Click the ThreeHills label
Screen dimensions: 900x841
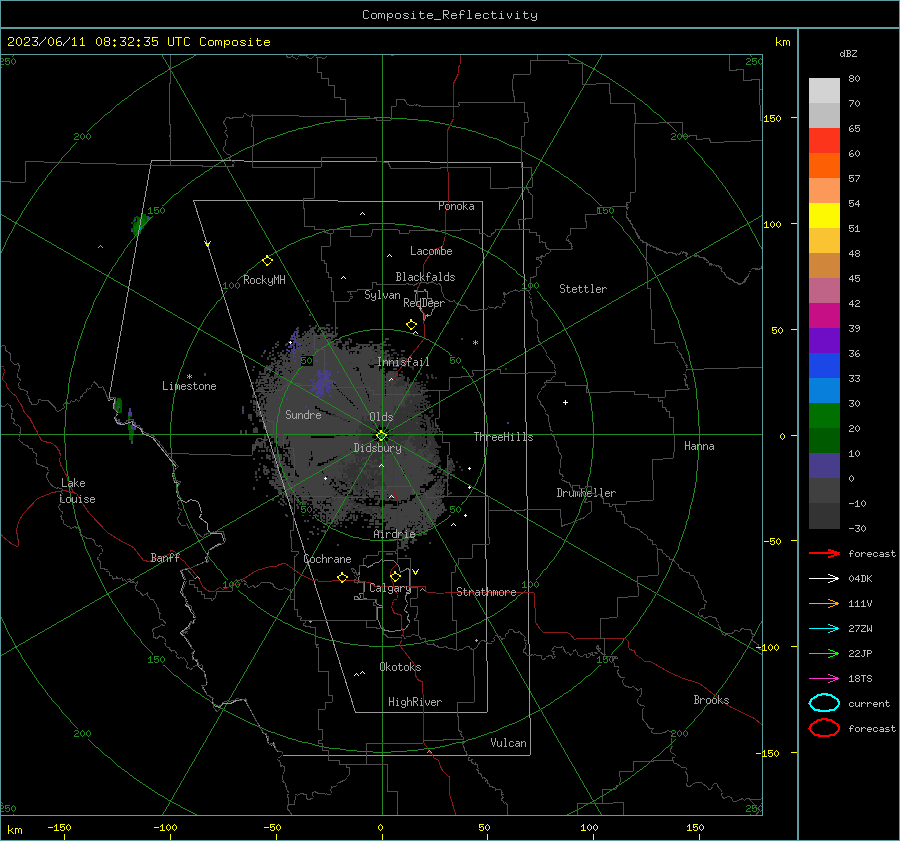tap(503, 437)
